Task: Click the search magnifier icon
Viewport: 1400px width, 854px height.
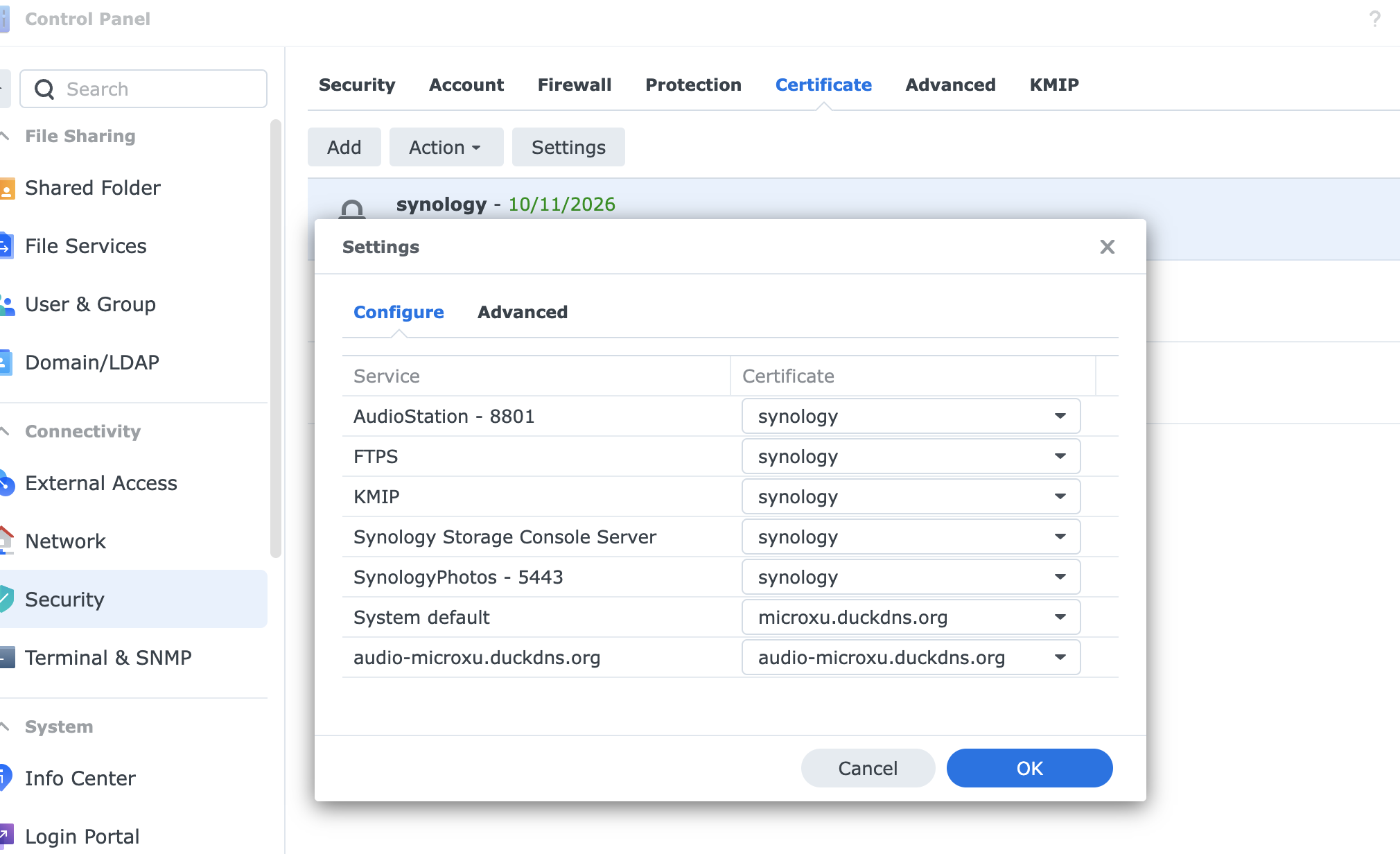Action: (x=44, y=89)
